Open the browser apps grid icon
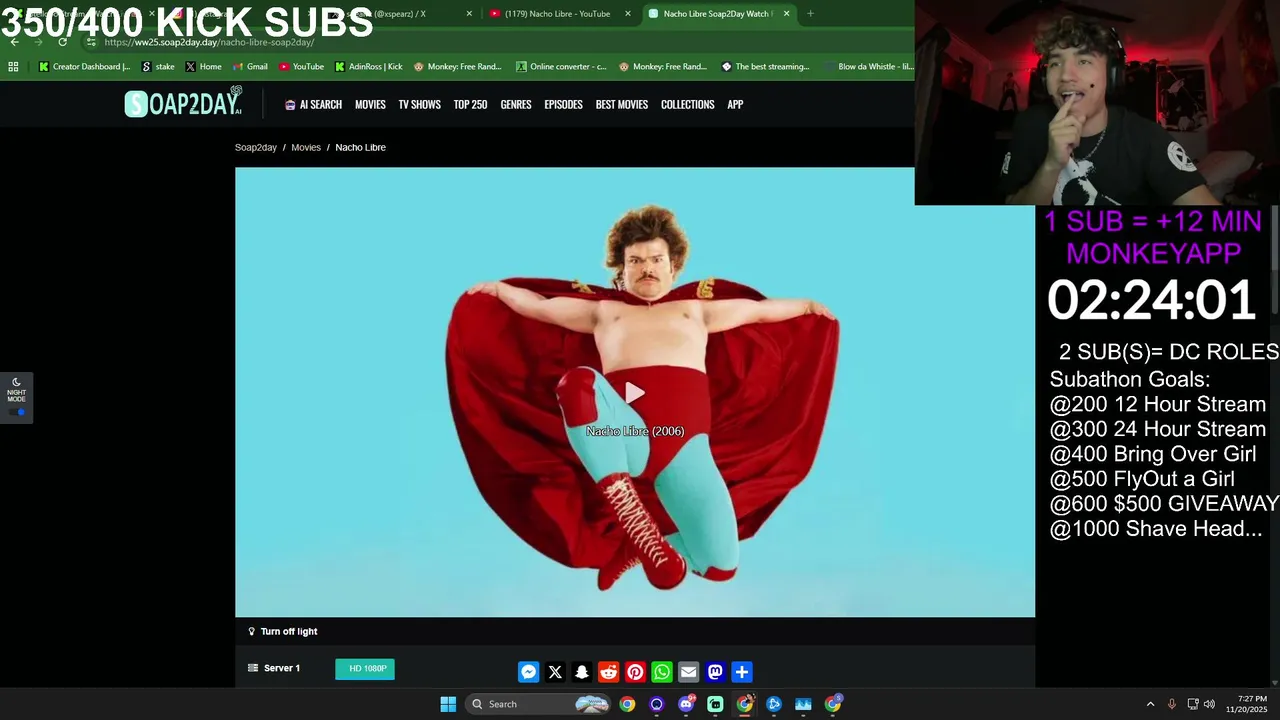1280x720 pixels. click(13, 67)
